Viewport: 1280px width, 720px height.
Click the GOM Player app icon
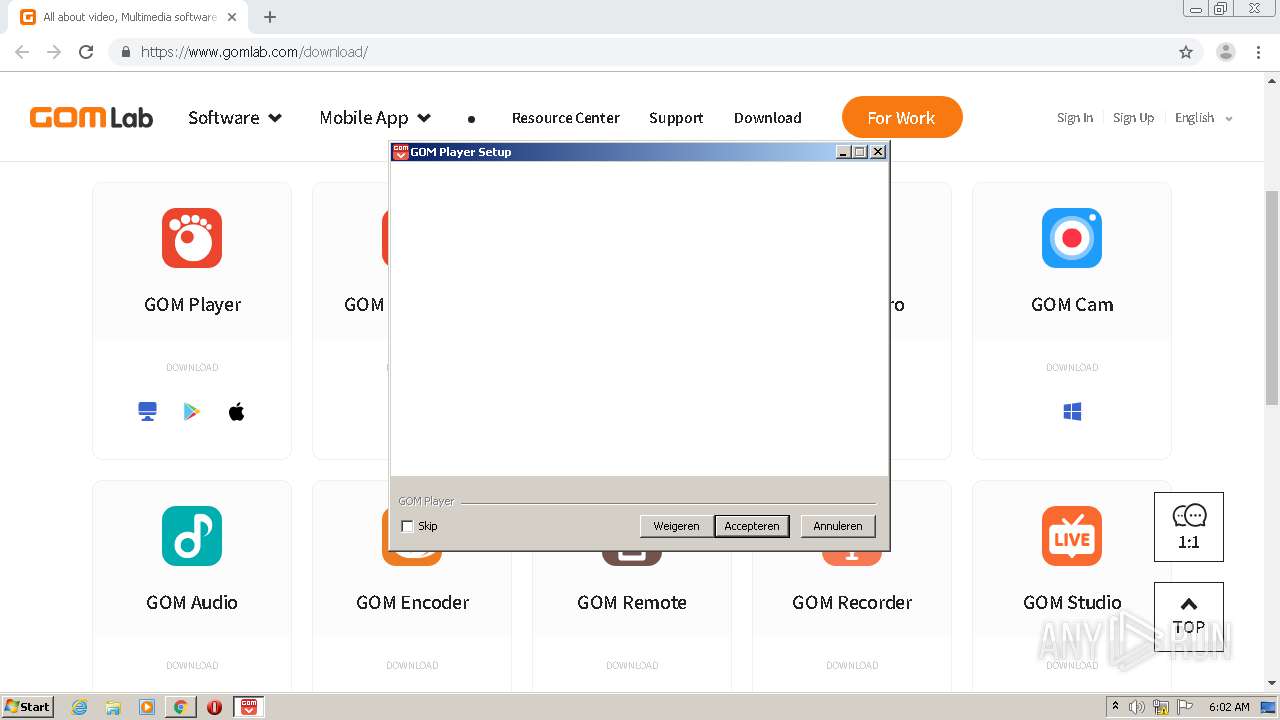[x=192, y=238]
